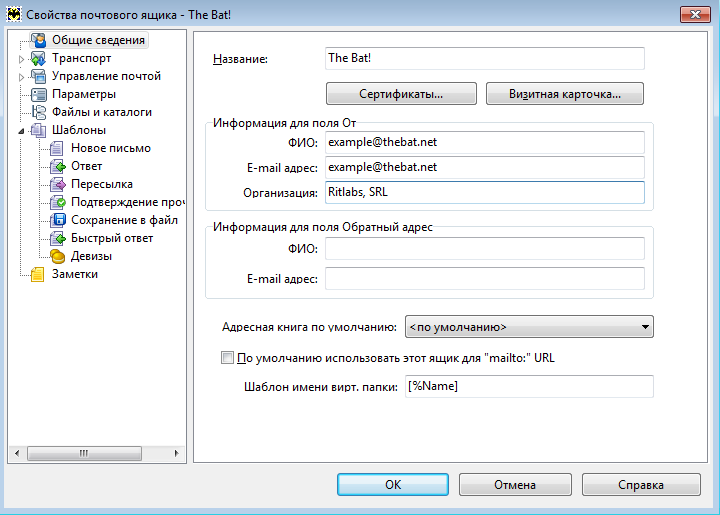Select the Девизы item

click(x=91, y=256)
